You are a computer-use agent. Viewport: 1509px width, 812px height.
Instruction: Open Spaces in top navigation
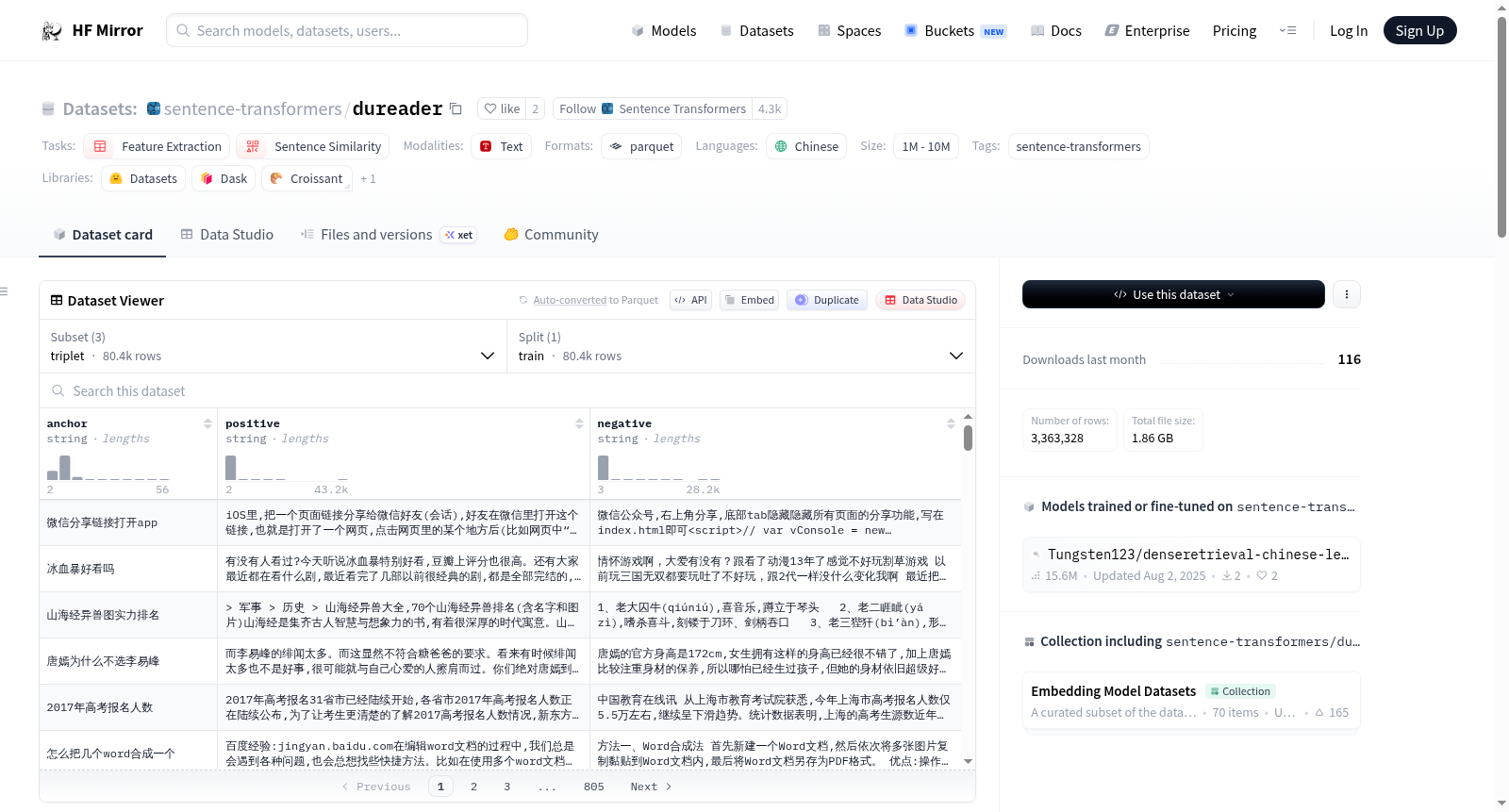pos(849,31)
